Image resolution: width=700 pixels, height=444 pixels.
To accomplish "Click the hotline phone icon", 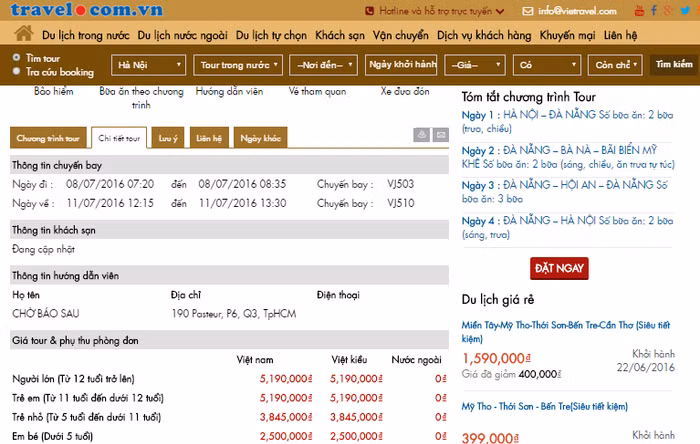I will pos(369,11).
